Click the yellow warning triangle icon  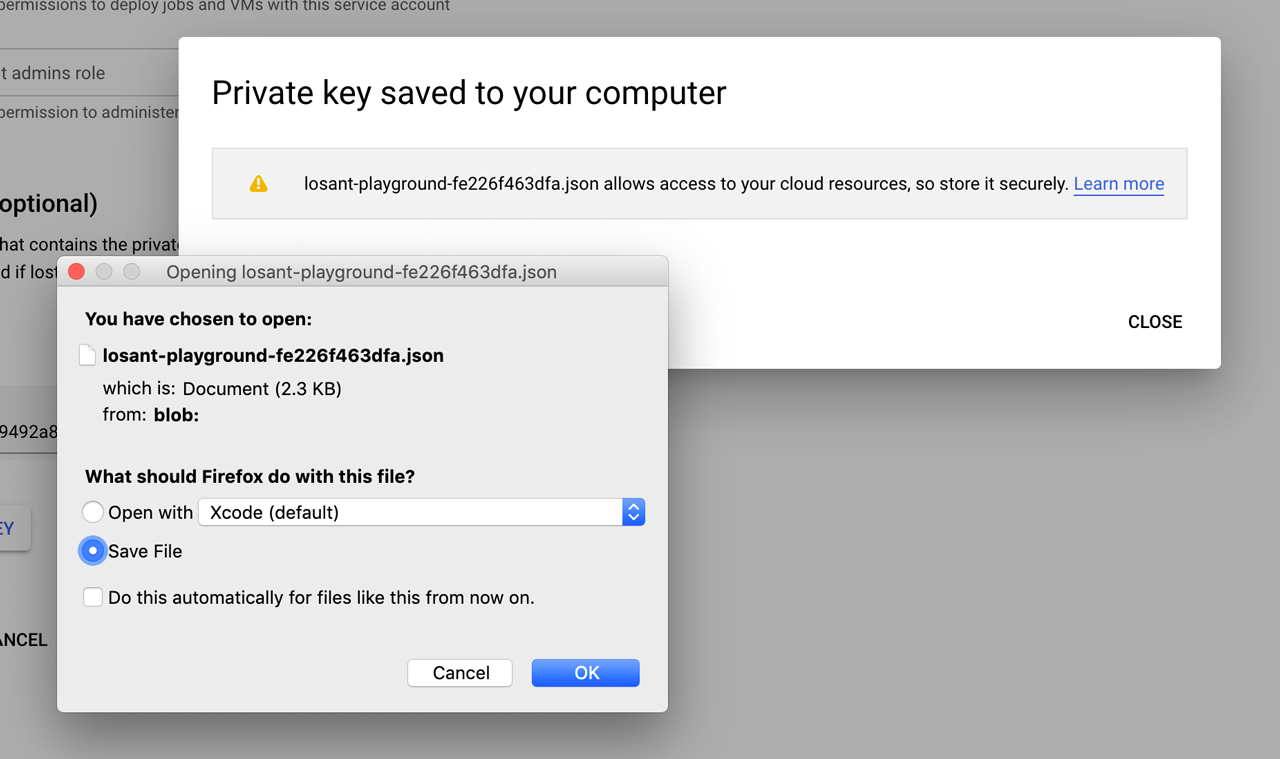pyautogui.click(x=258, y=184)
